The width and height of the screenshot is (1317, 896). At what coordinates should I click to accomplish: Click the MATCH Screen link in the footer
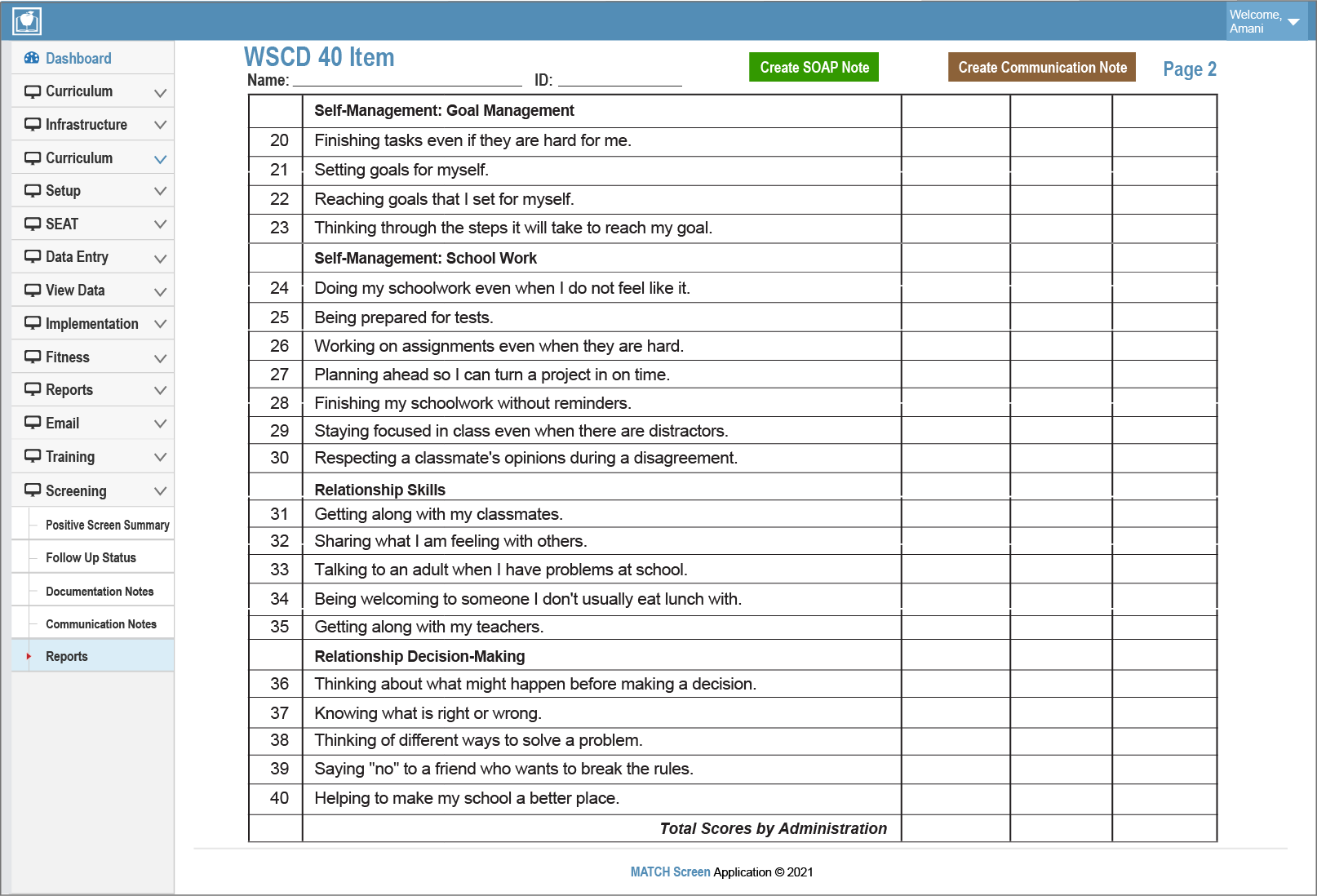coord(669,872)
